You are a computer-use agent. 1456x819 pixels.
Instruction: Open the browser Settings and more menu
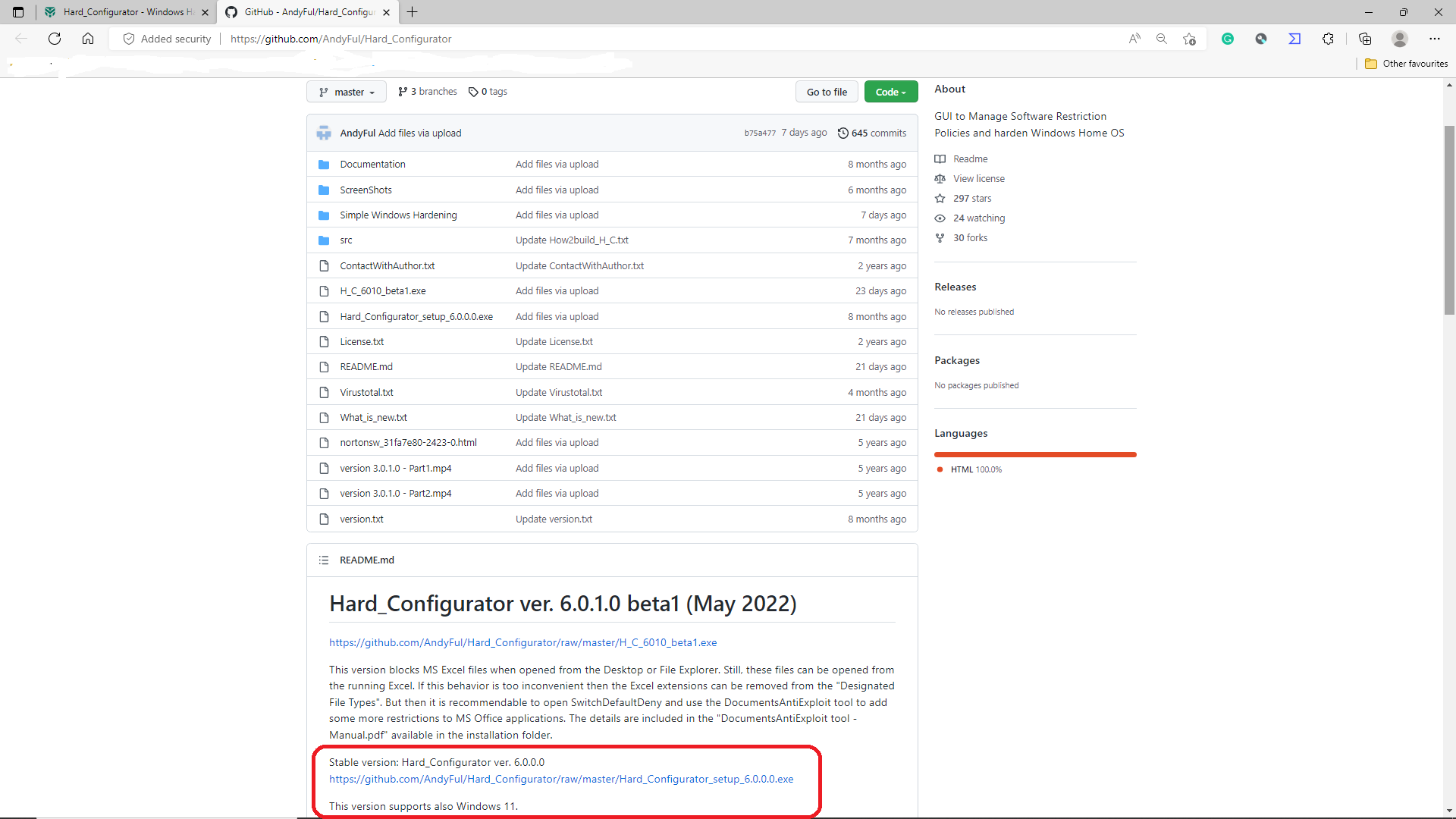tap(1435, 39)
